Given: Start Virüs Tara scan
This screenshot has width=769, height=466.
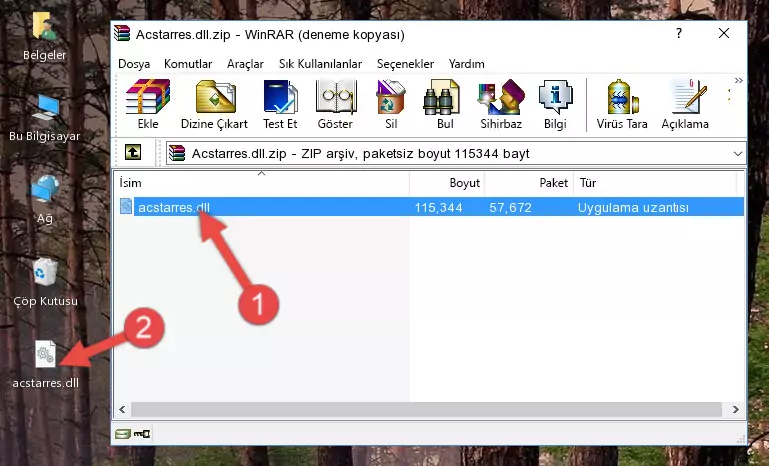Looking at the screenshot, I should click(x=622, y=104).
